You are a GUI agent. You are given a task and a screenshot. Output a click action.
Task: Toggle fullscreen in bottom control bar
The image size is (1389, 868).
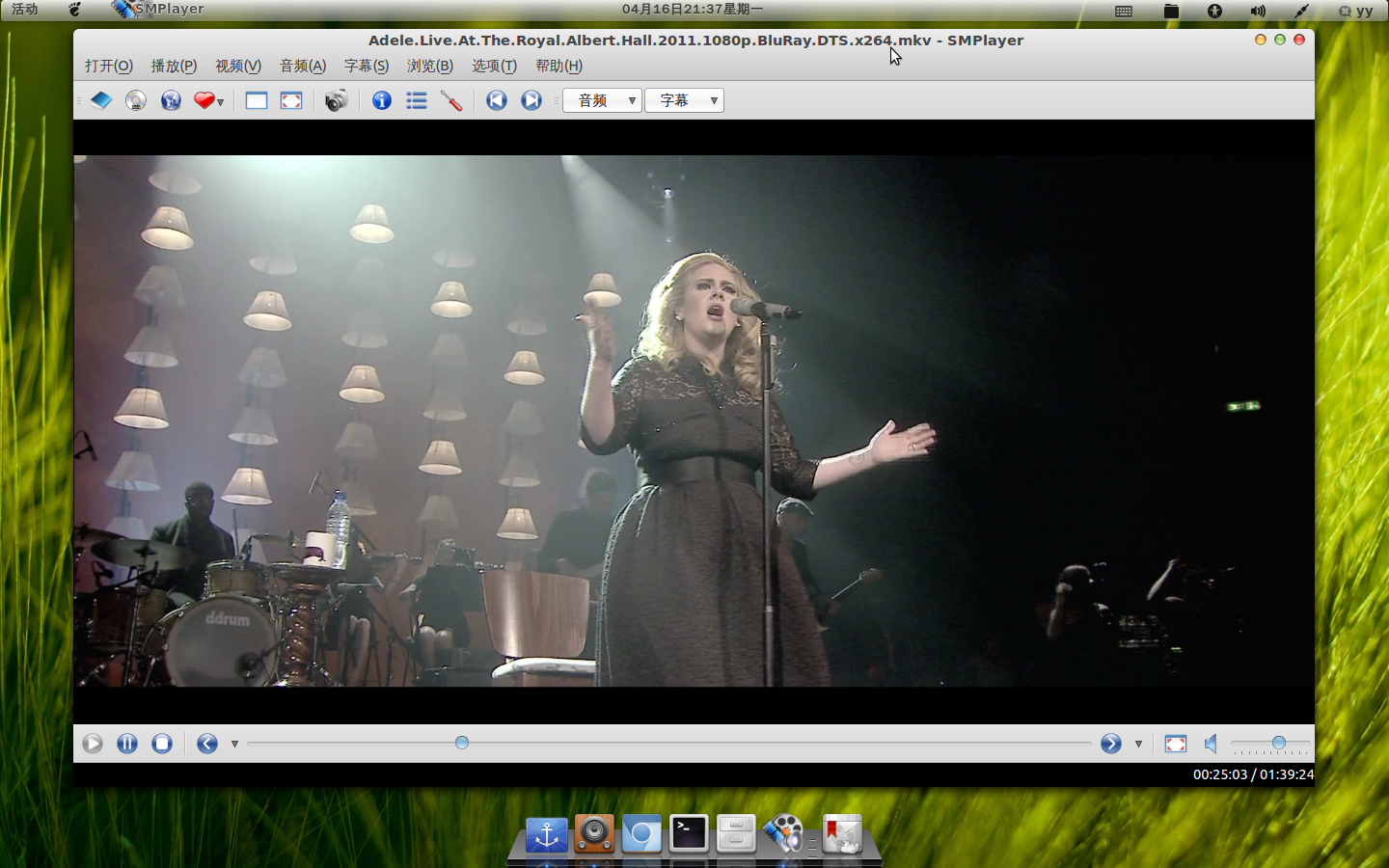click(1176, 744)
